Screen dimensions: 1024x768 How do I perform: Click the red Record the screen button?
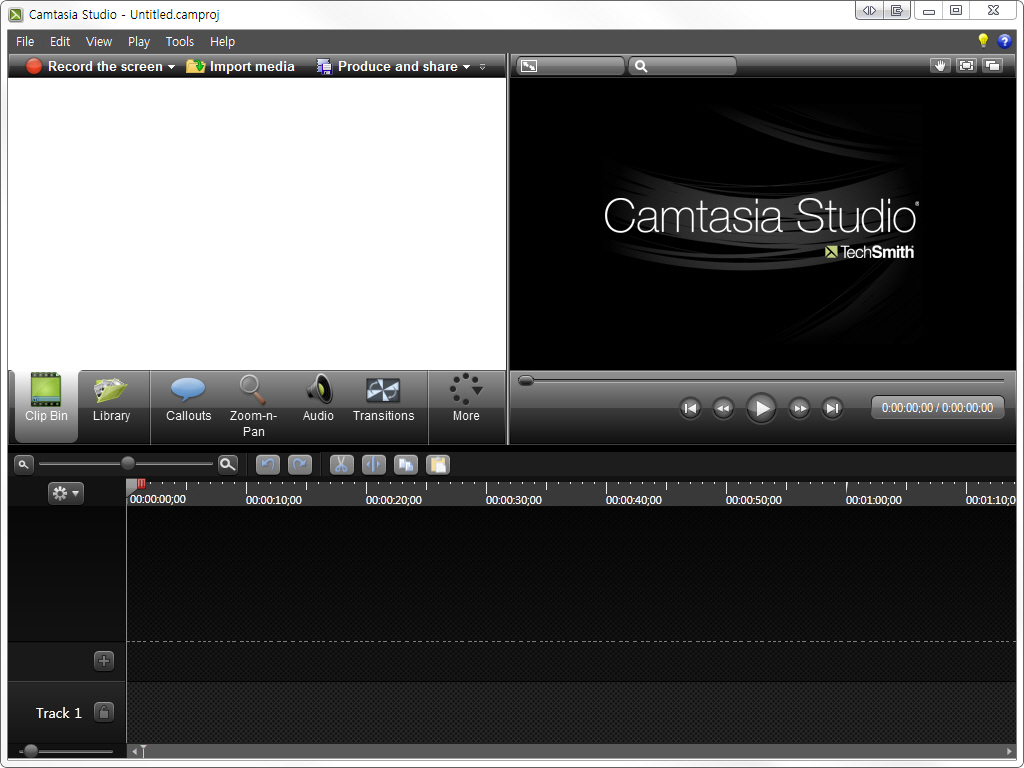pyautogui.click(x=94, y=67)
